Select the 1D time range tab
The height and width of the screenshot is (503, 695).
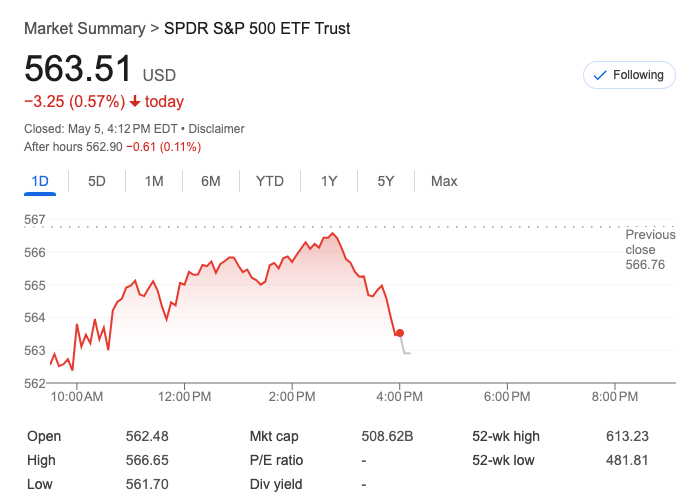tap(40, 181)
